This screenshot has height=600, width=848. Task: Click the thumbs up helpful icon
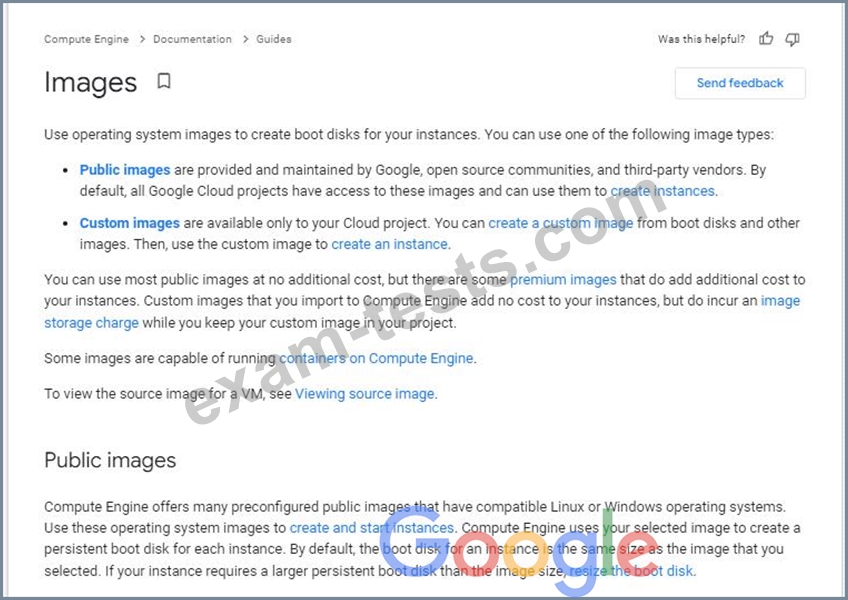point(766,39)
